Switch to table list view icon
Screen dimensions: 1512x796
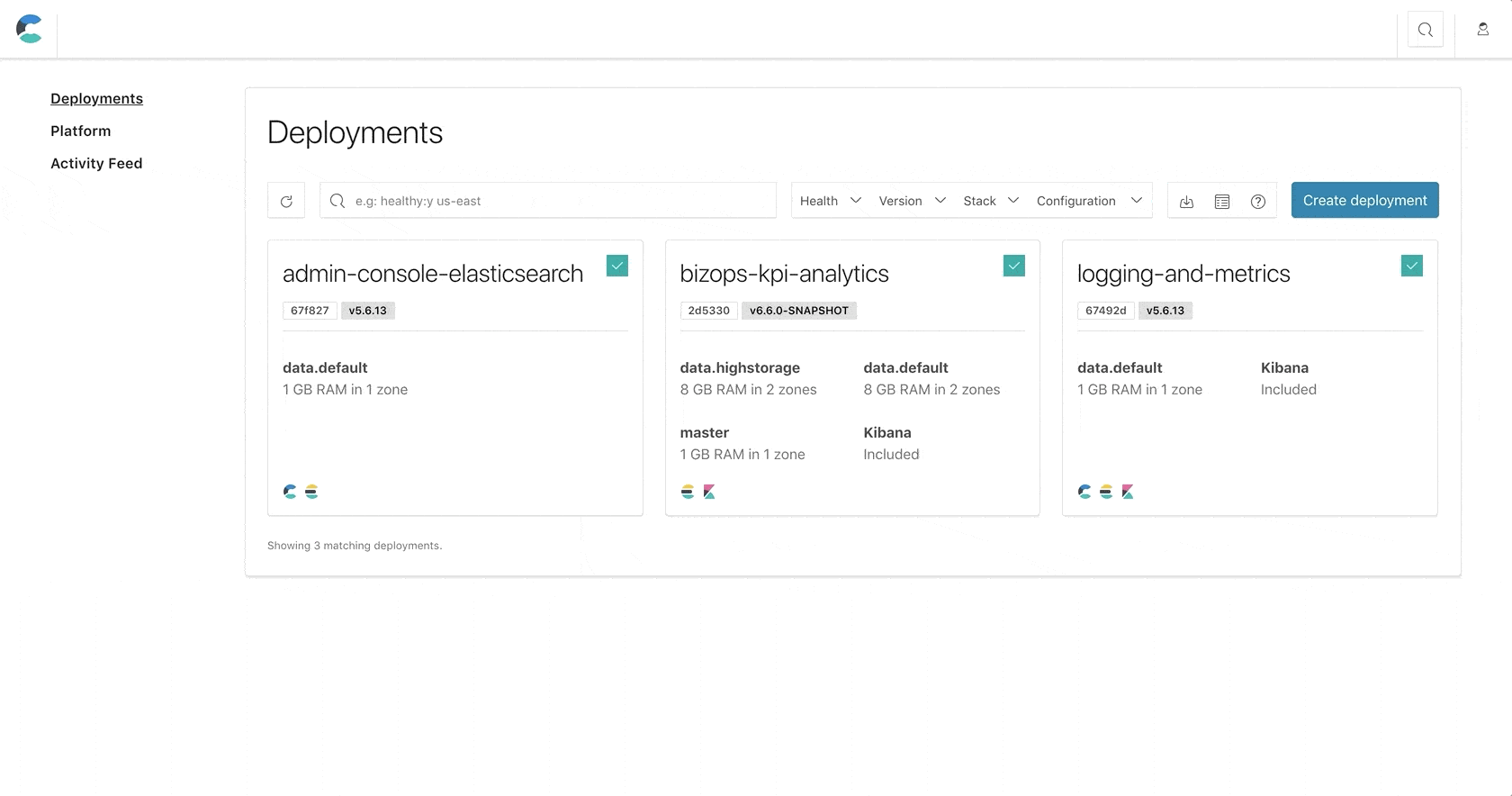(1222, 201)
